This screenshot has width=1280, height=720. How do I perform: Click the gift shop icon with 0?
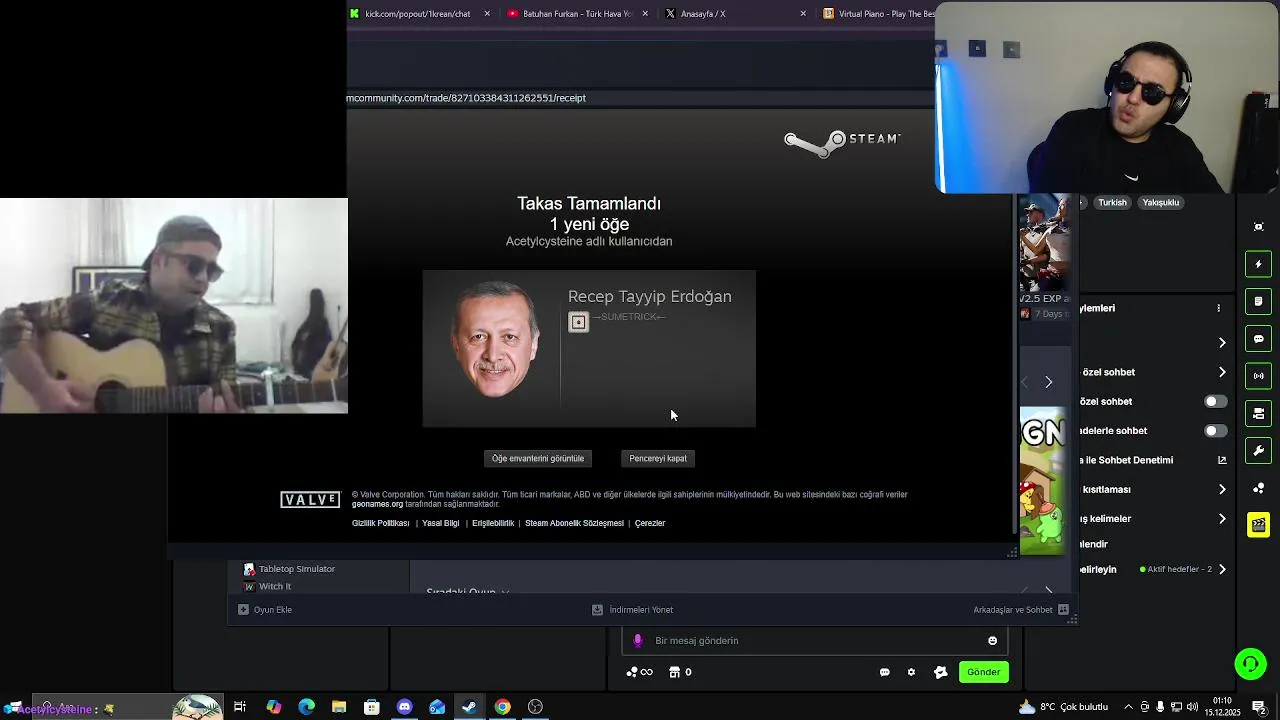point(680,672)
